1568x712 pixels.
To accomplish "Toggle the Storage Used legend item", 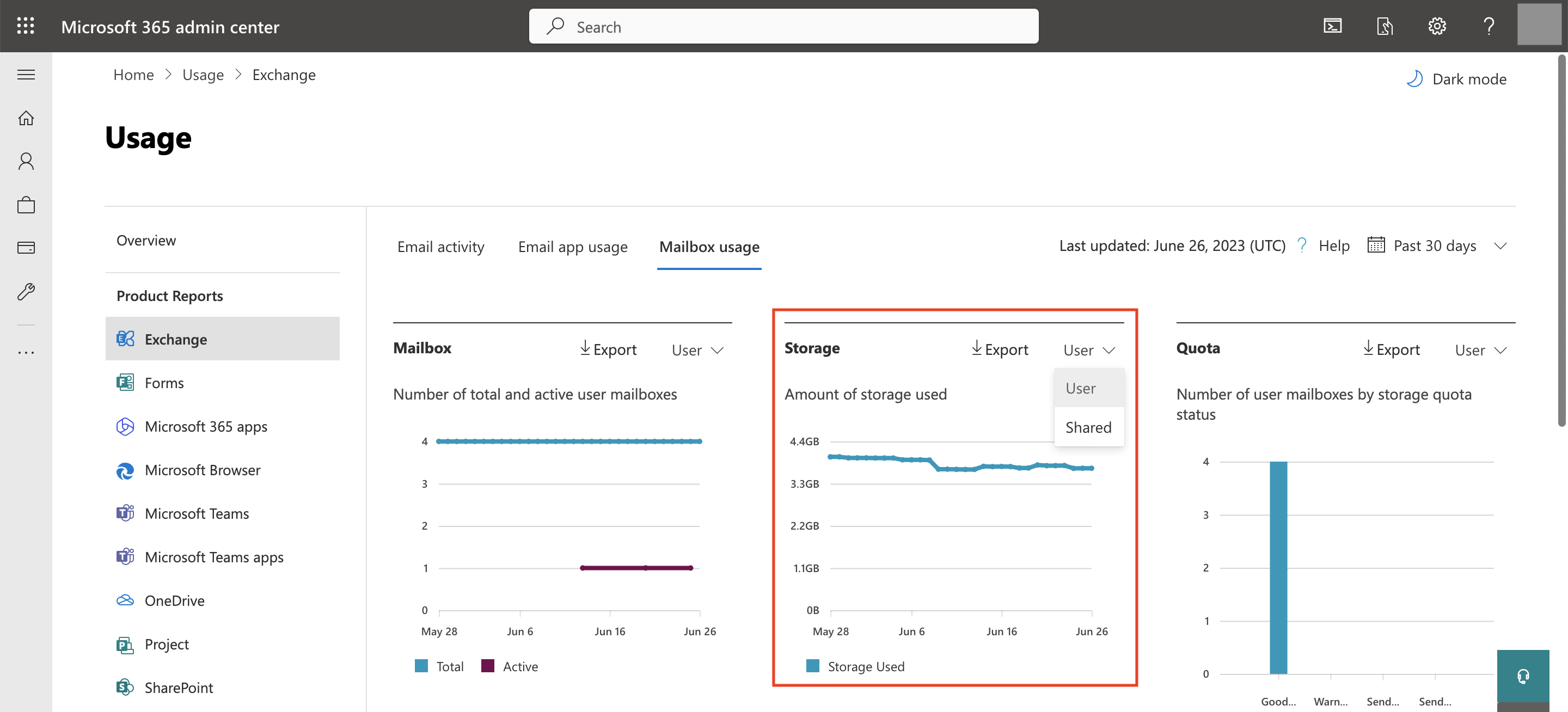I will (855, 666).
